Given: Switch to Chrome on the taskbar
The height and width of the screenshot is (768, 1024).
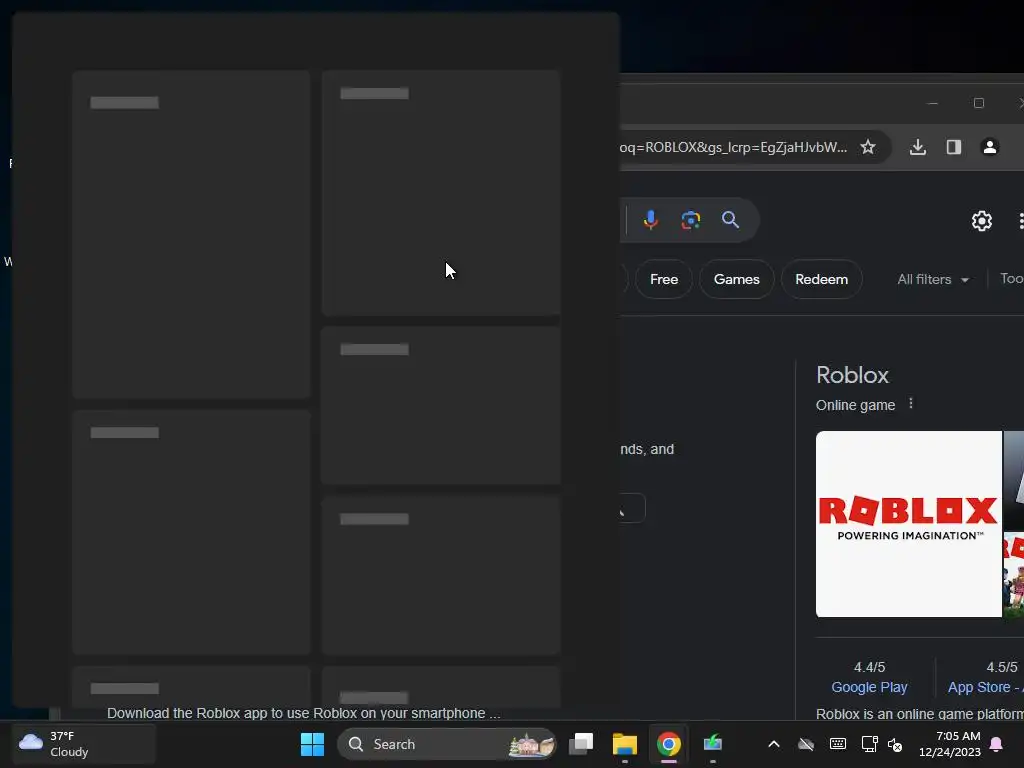Looking at the screenshot, I should pyautogui.click(x=669, y=744).
